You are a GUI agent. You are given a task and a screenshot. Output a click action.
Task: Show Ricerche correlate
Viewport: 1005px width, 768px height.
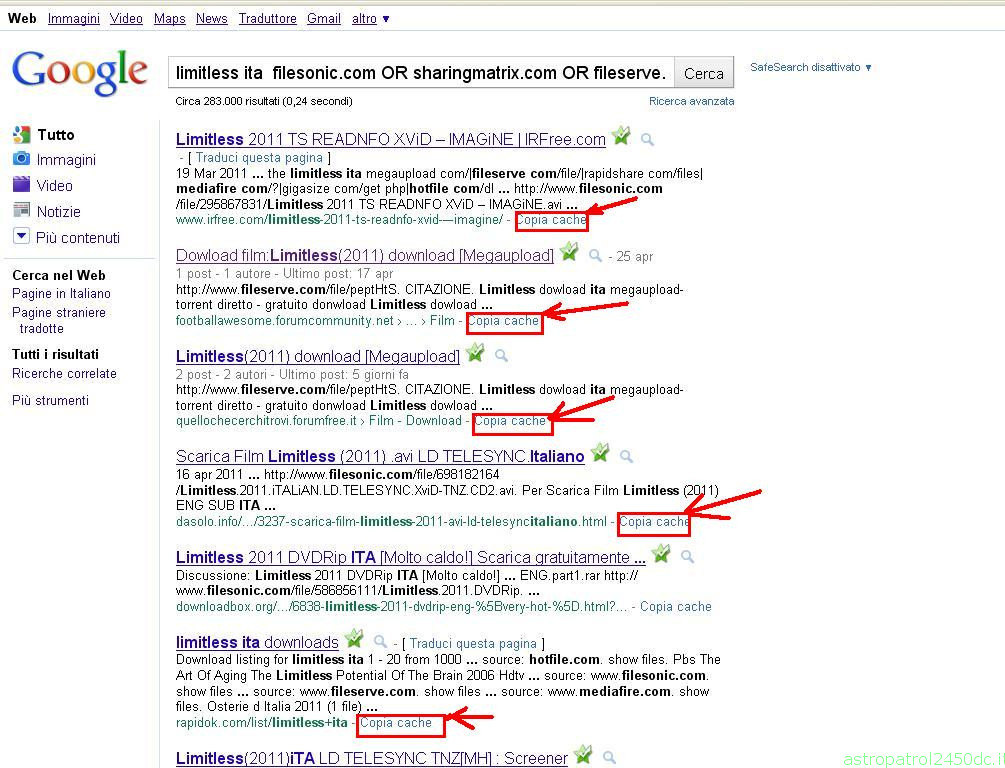(x=64, y=374)
